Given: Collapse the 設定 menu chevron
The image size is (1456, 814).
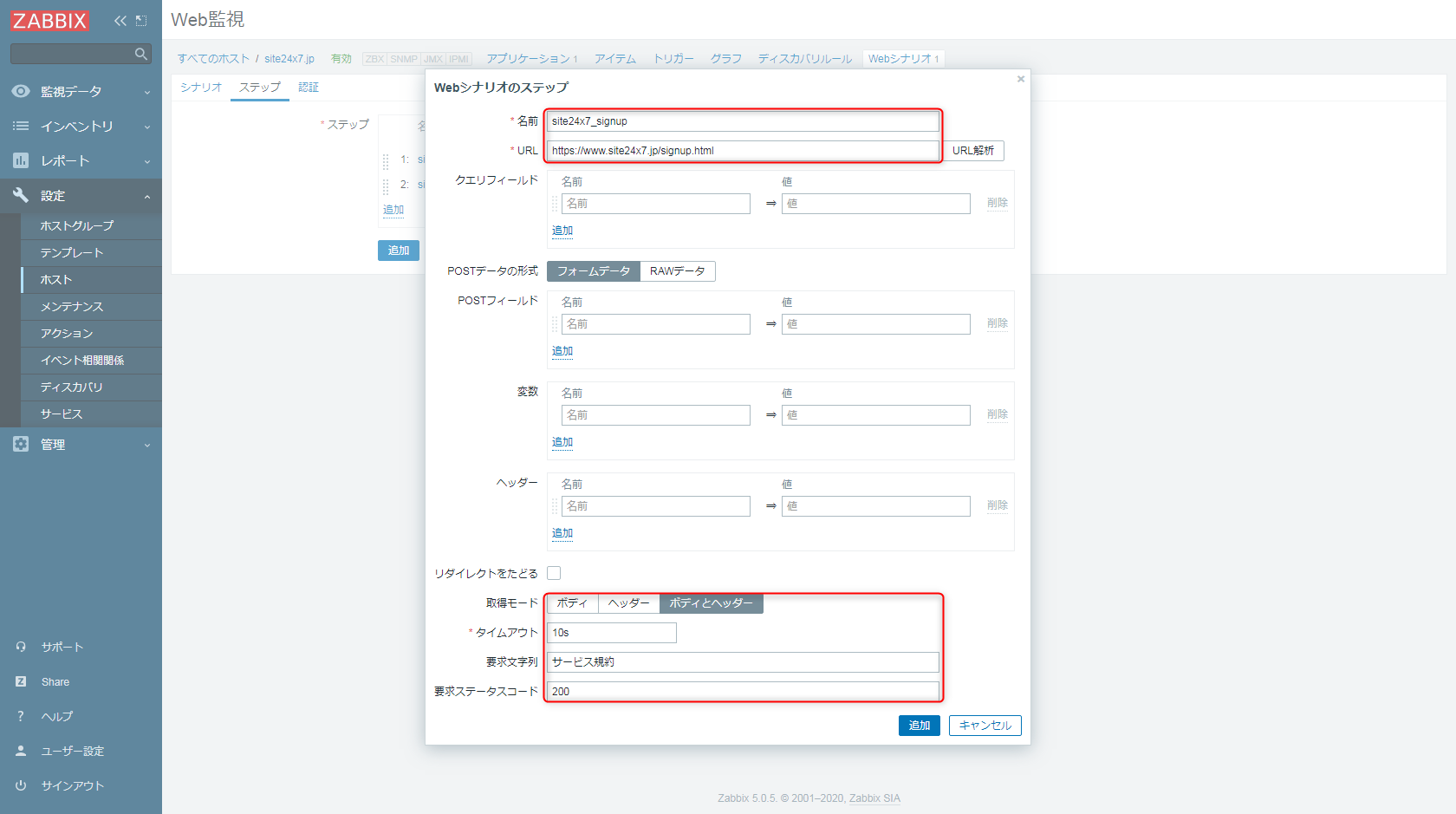Looking at the screenshot, I should [147, 197].
